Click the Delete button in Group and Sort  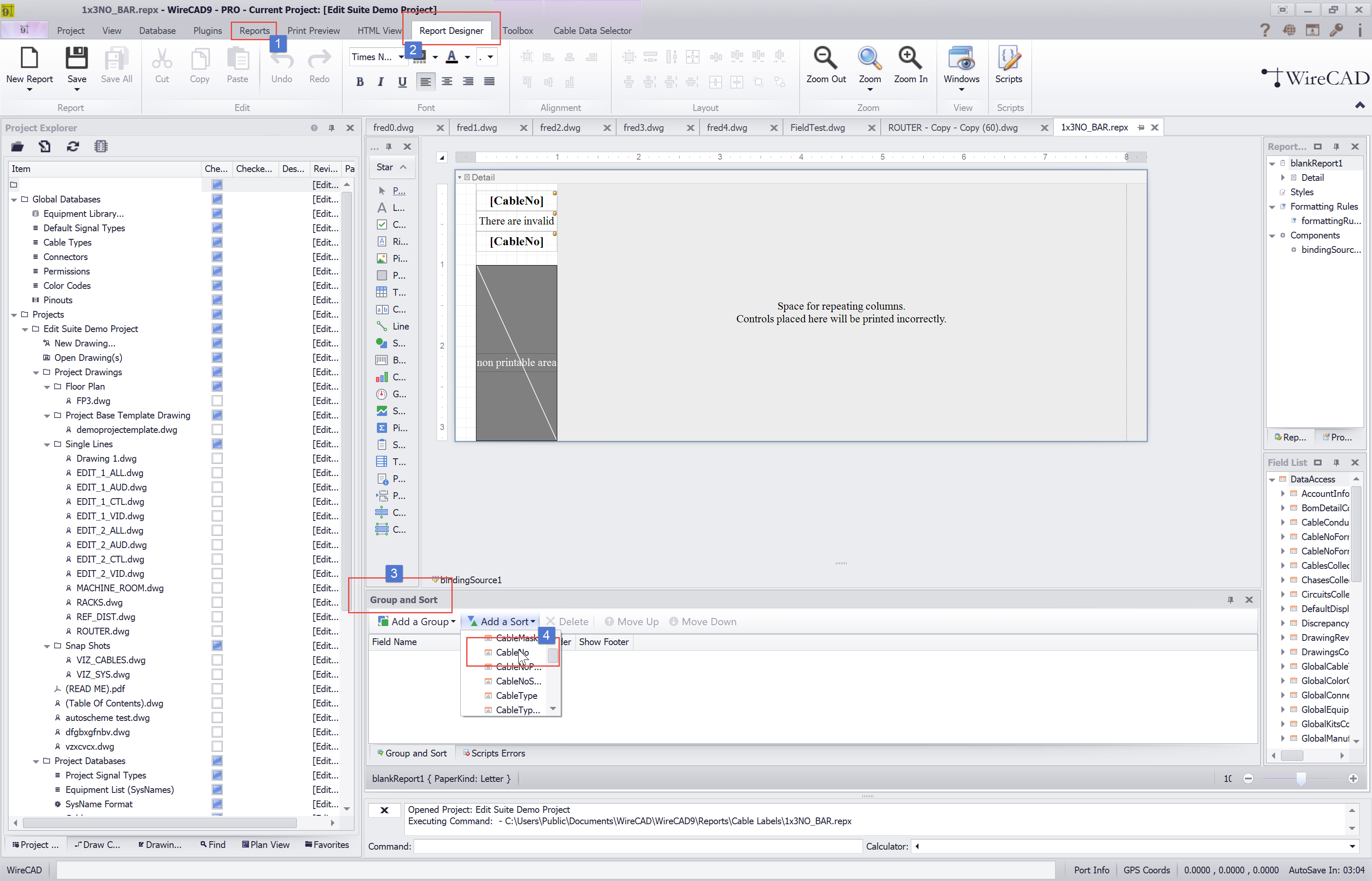pyautogui.click(x=567, y=622)
